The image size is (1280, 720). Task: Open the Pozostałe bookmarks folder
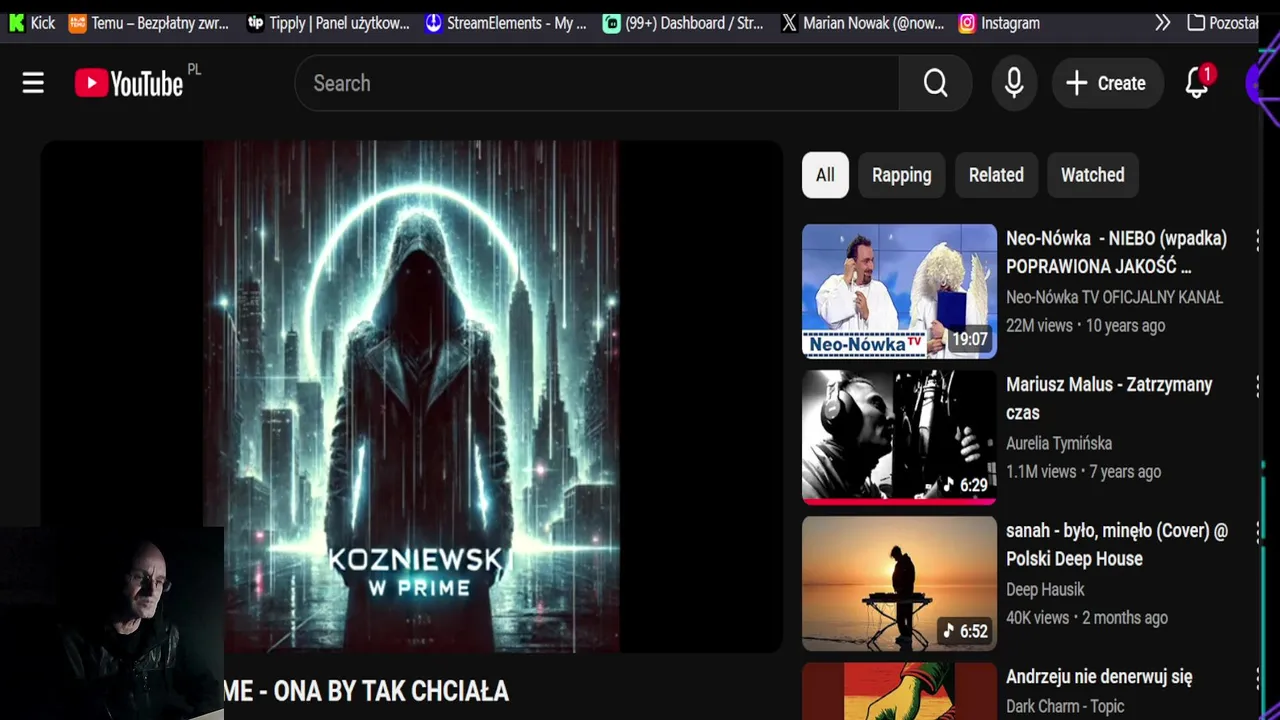tap(1222, 23)
